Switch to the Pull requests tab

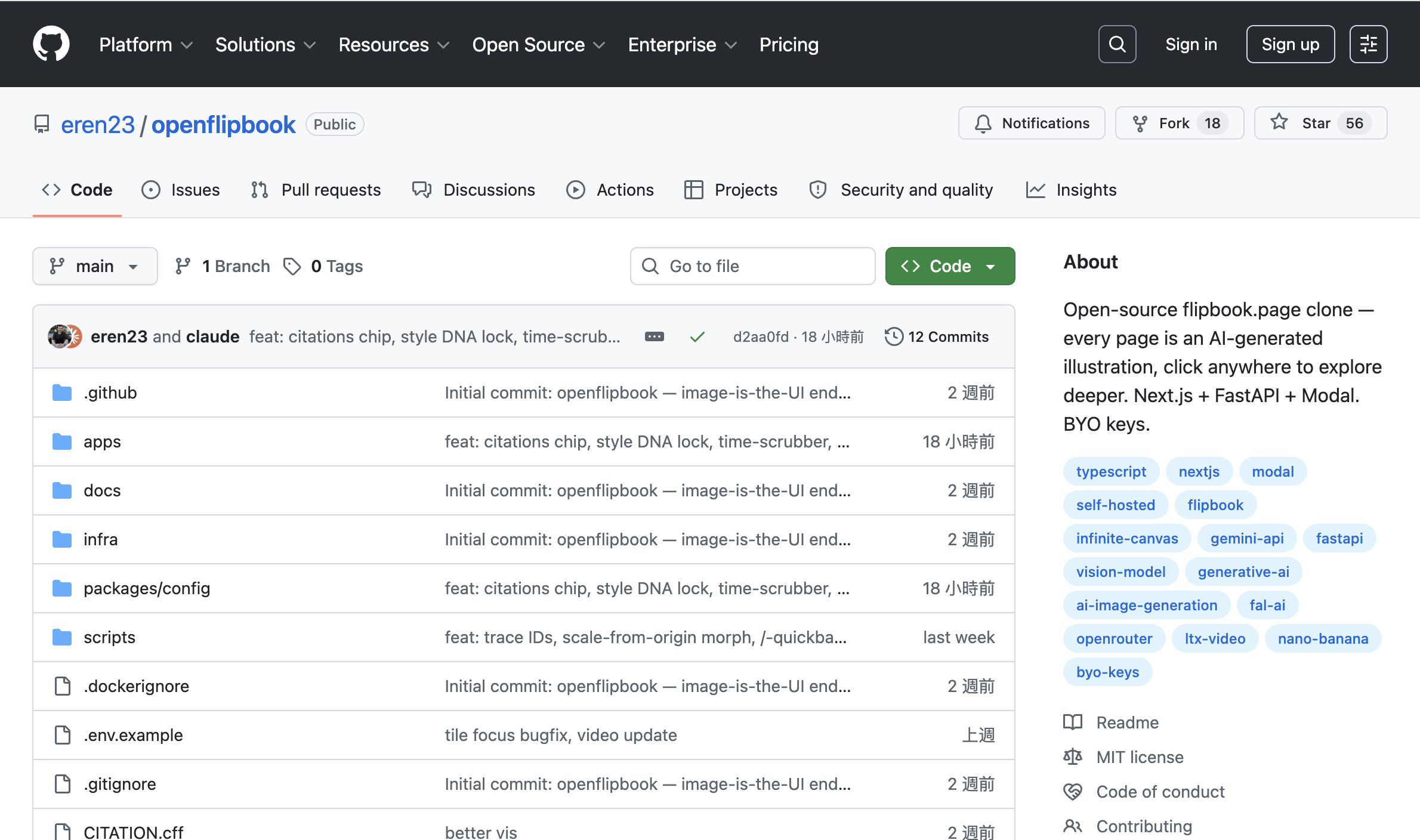[x=316, y=190]
